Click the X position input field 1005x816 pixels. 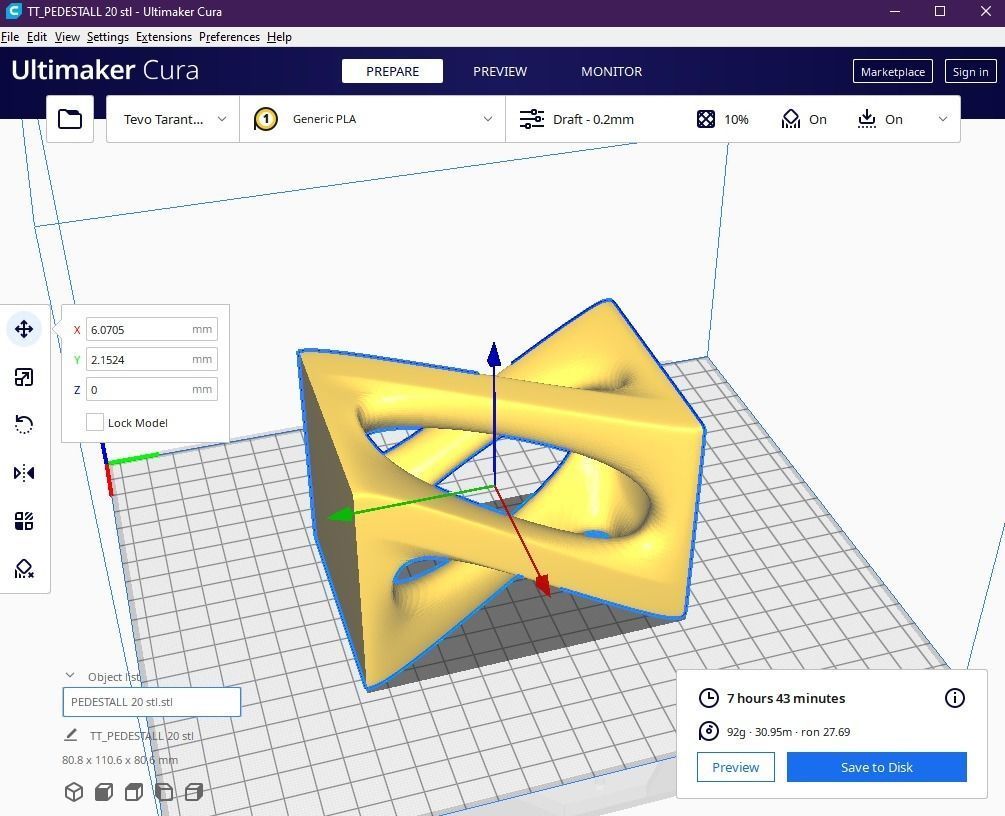pyautogui.click(x=151, y=329)
